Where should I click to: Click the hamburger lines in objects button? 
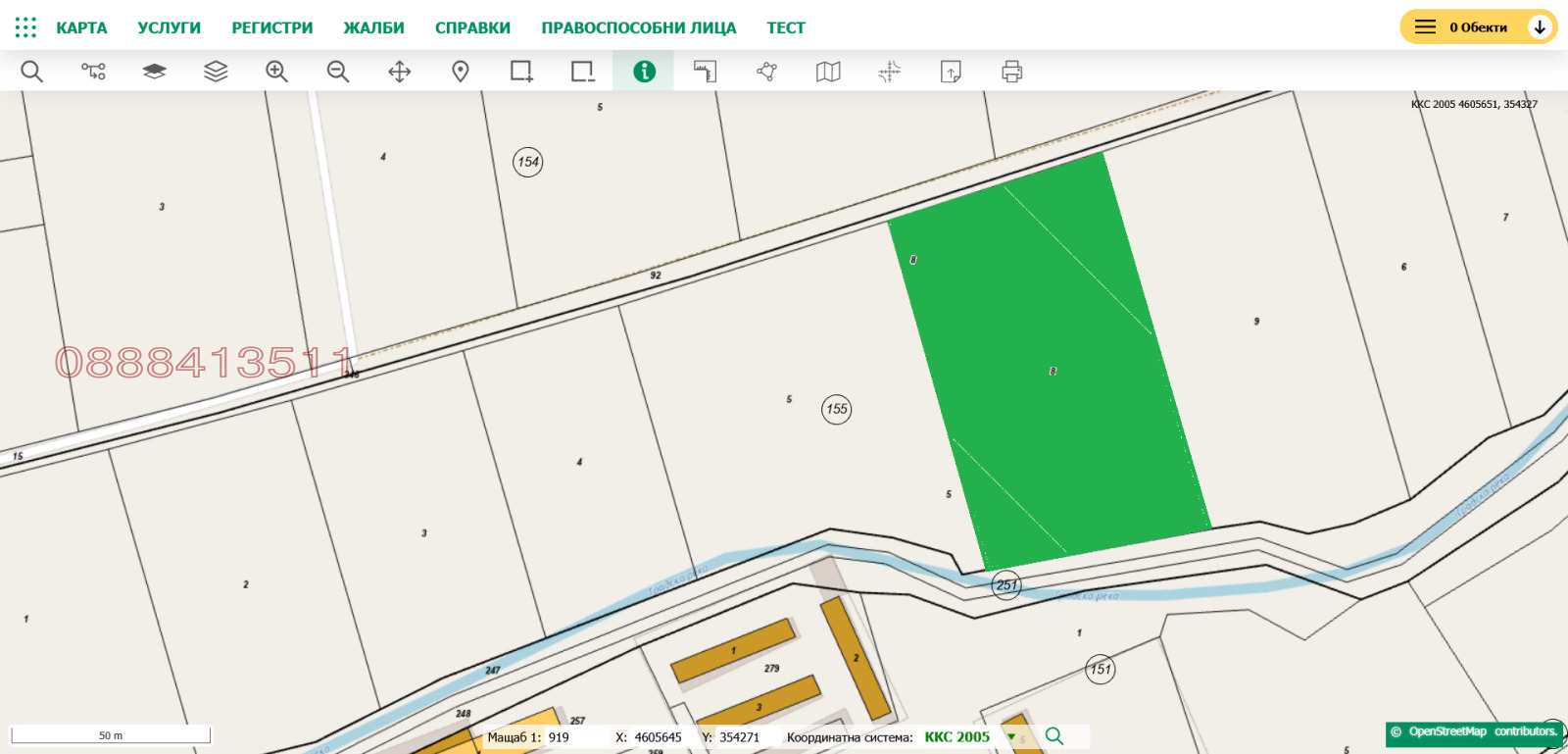pos(1425,27)
